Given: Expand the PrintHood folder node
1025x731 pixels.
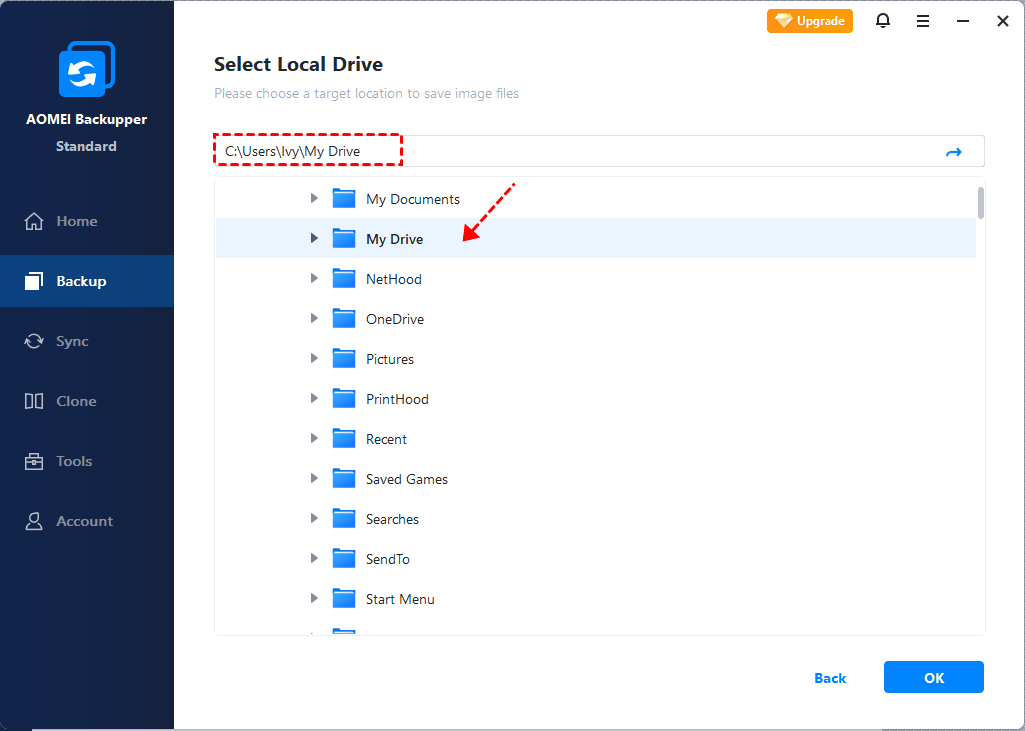Looking at the screenshot, I should coord(314,398).
